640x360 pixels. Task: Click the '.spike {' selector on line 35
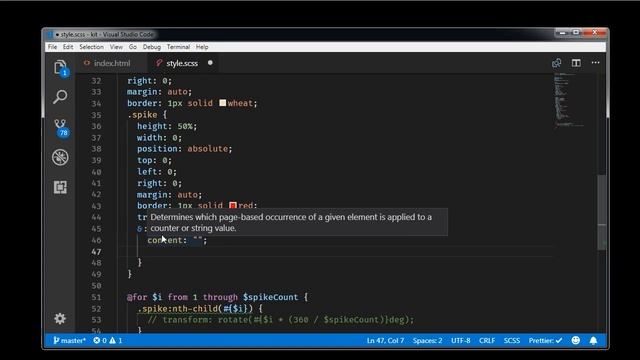tap(147, 115)
